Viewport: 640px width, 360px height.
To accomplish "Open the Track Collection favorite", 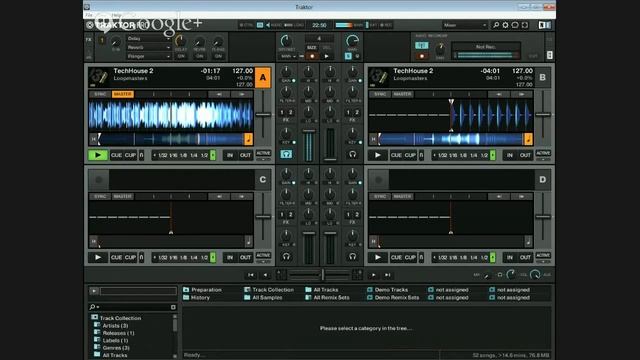I will (269, 290).
